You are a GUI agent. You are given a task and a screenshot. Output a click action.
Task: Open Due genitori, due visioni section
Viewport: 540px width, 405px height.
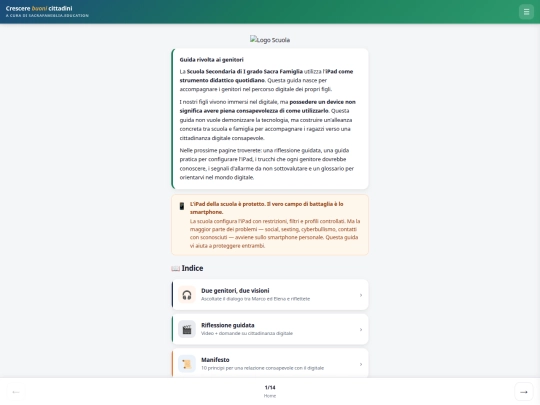pyautogui.click(x=270, y=295)
